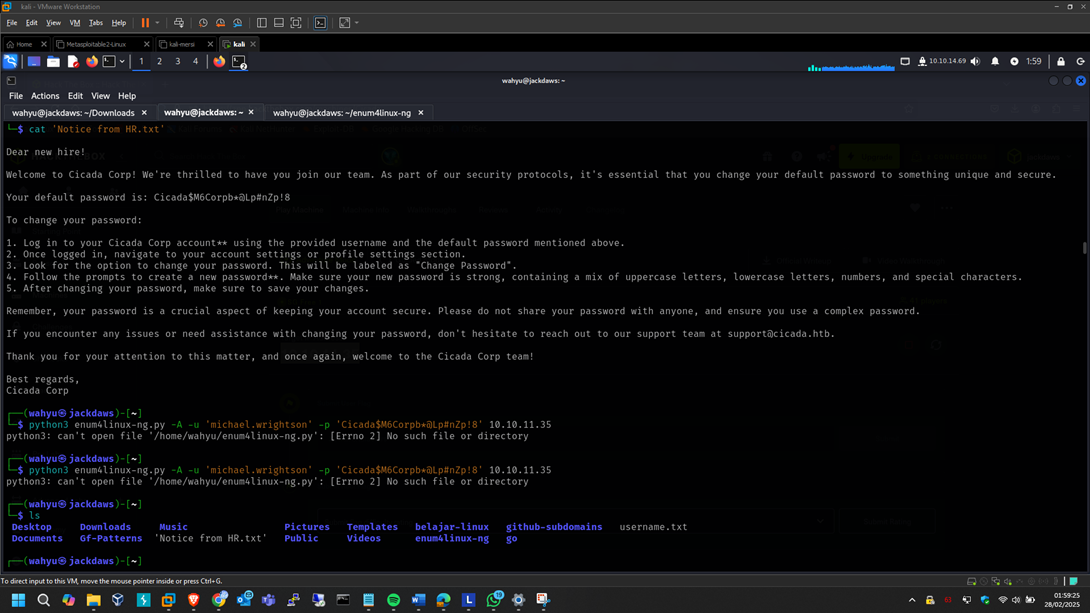Image resolution: width=1090 pixels, height=613 pixels.
Task: Pause the virtual machine using VMware's pause button
Action: point(145,22)
